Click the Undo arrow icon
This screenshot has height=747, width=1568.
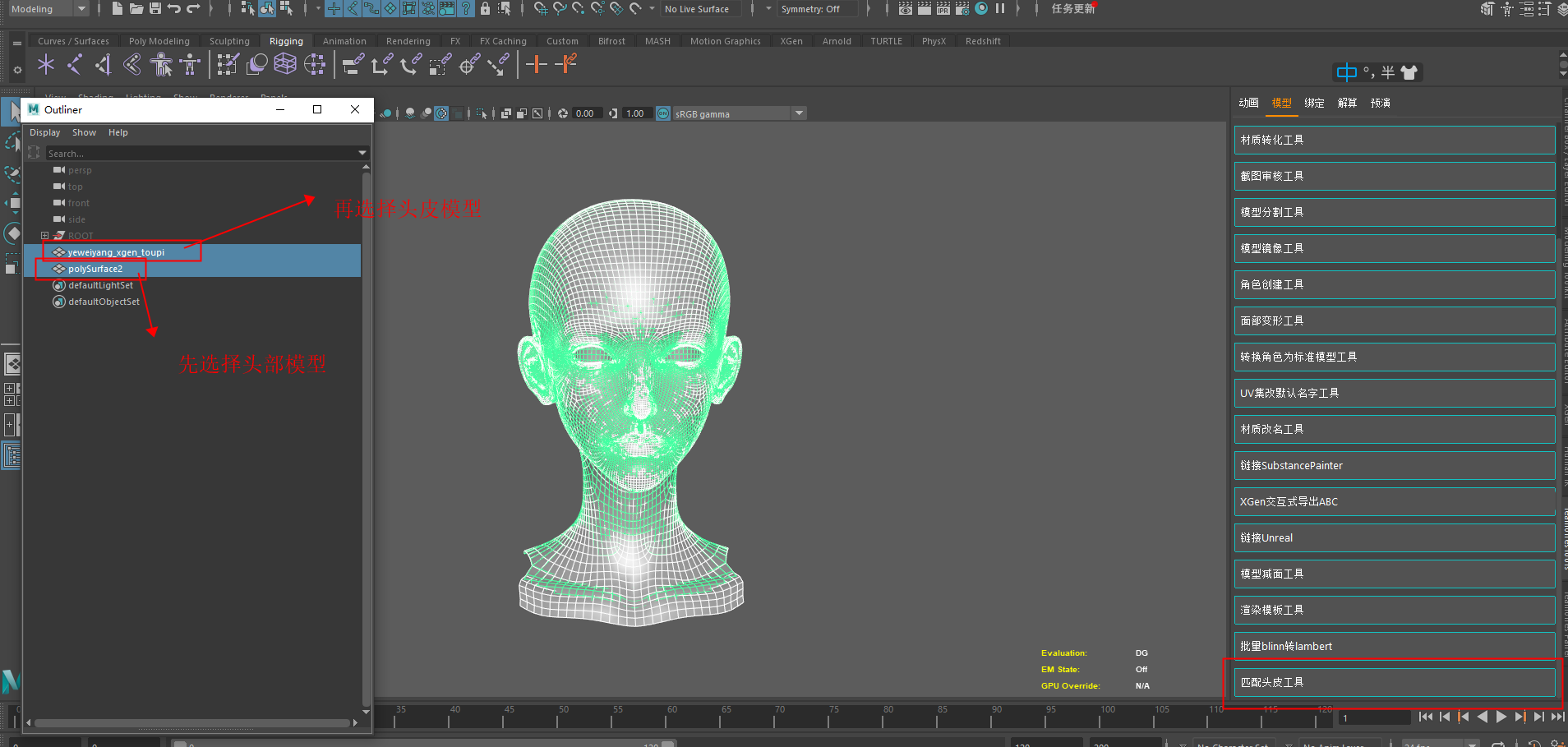tap(174, 9)
